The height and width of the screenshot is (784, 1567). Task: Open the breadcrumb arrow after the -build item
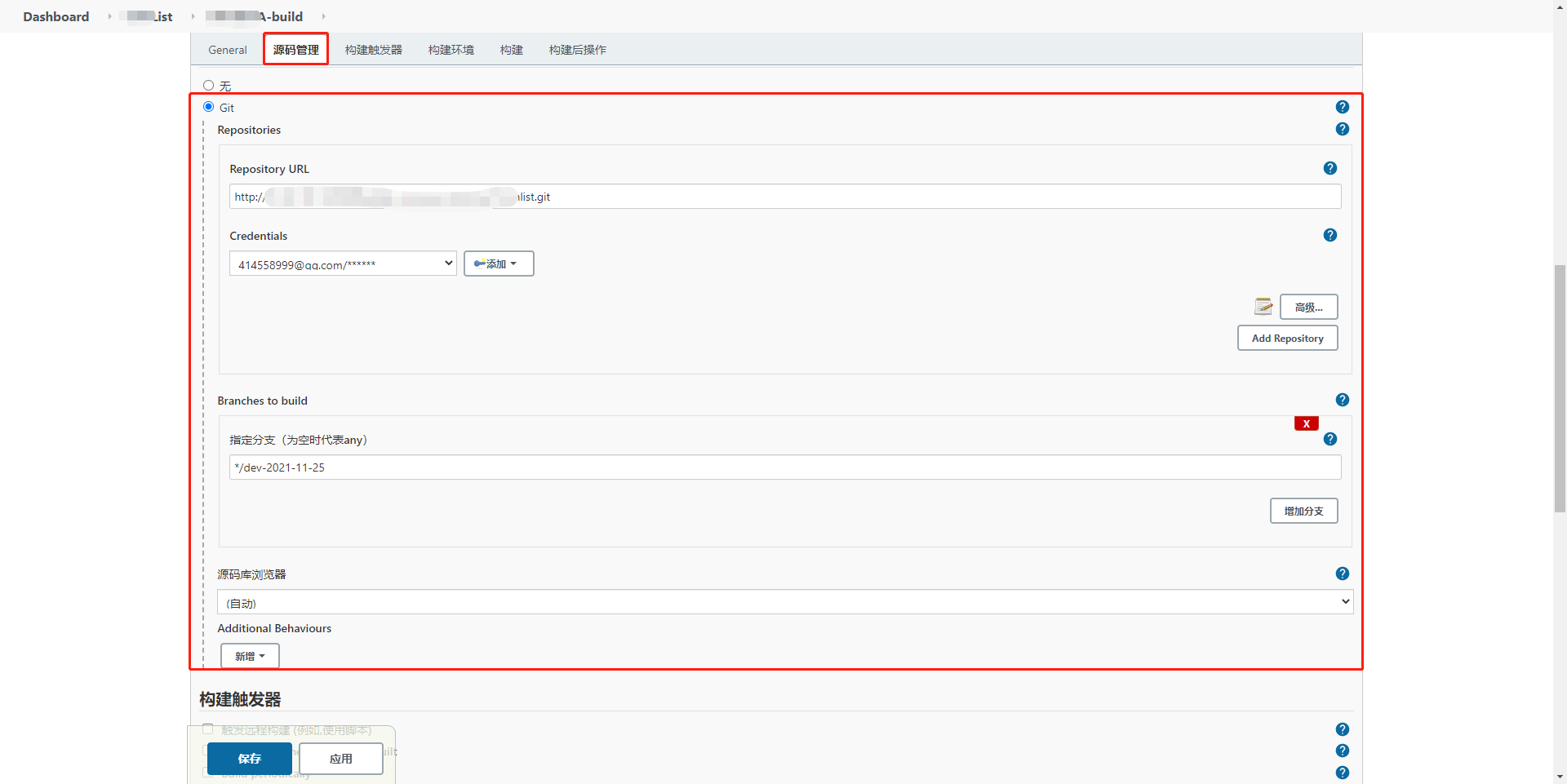tap(323, 16)
